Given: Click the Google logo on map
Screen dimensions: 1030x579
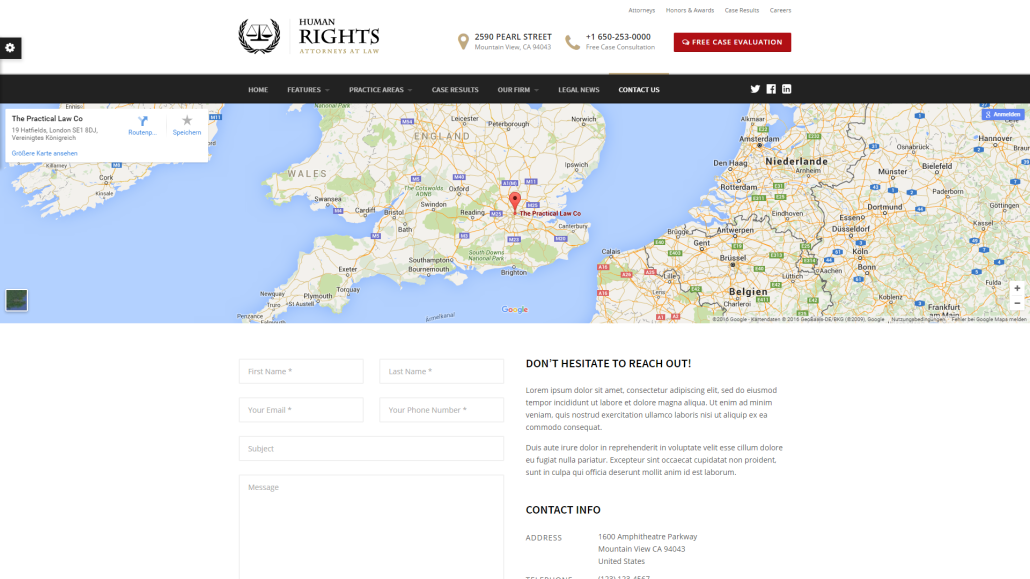Looking at the screenshot, I should click(514, 310).
